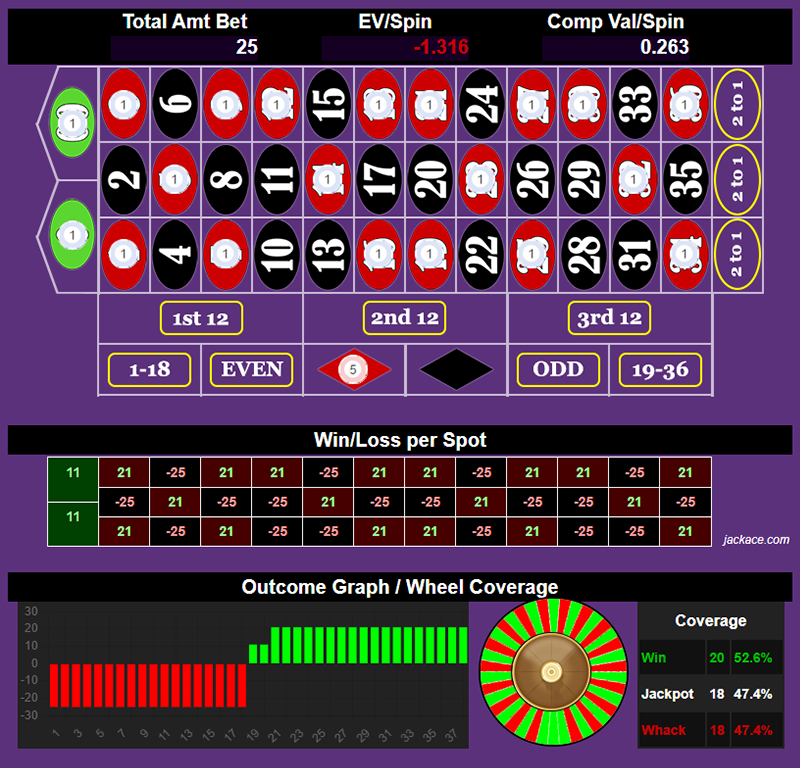Click the chip on red number 9
The image size is (800, 768).
226,105
